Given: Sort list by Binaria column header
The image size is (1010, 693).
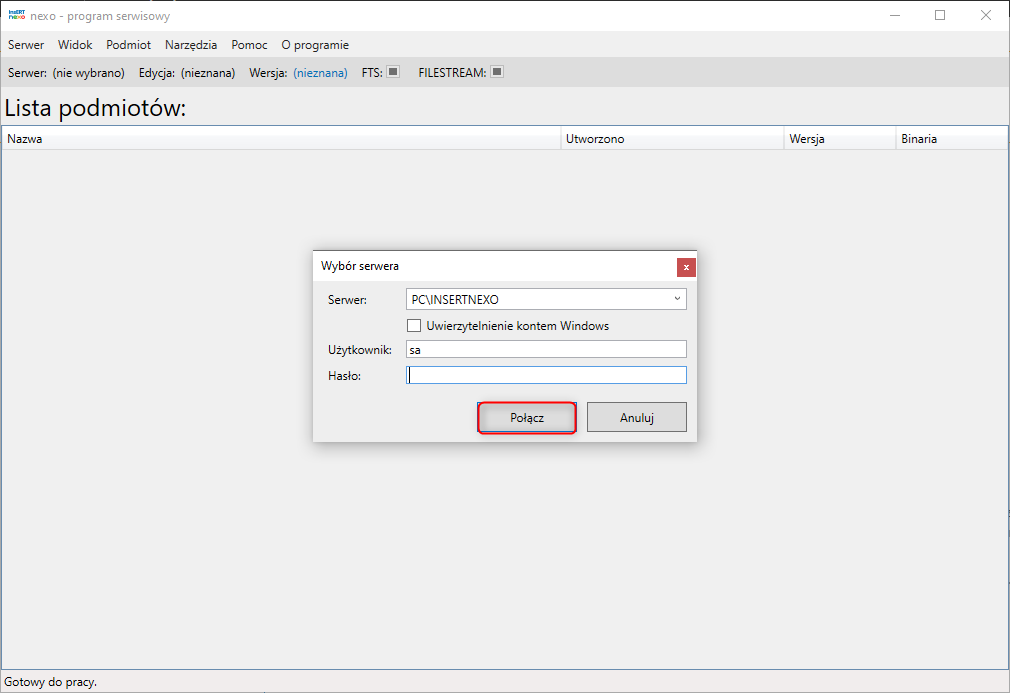Looking at the screenshot, I should [x=951, y=138].
